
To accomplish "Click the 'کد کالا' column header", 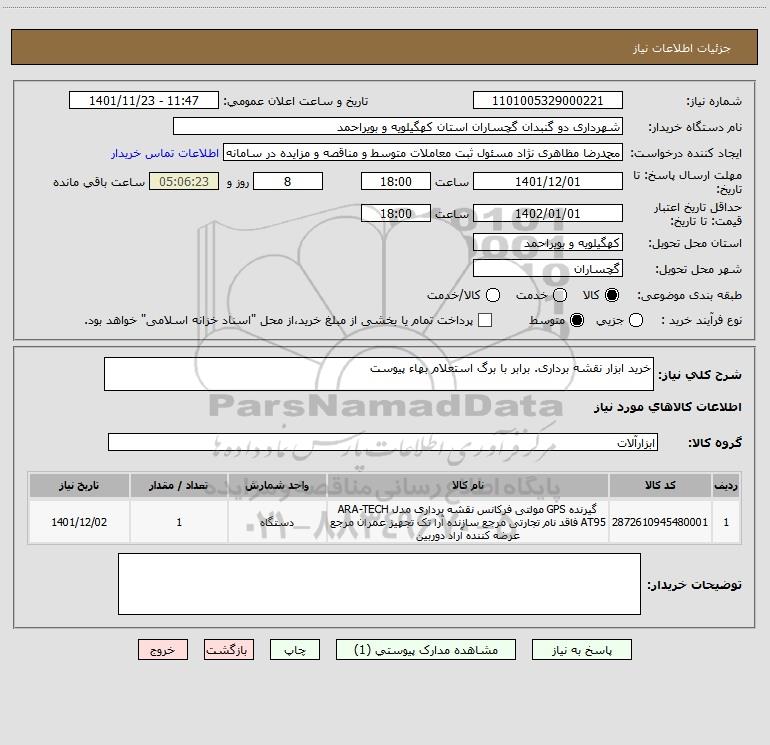I will pyautogui.click(x=660, y=485).
